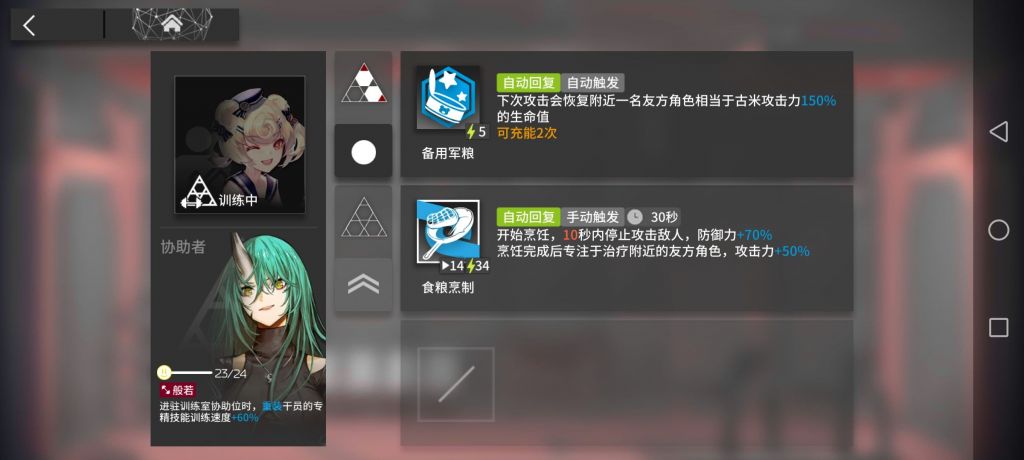1024x460 pixels.
Task: Open the 食粮烹制 skill description row
Action: coord(626,249)
